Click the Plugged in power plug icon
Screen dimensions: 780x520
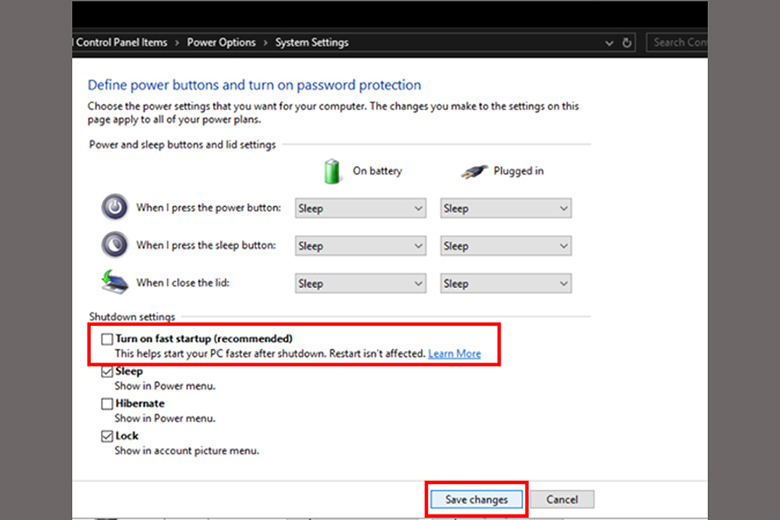[474, 171]
